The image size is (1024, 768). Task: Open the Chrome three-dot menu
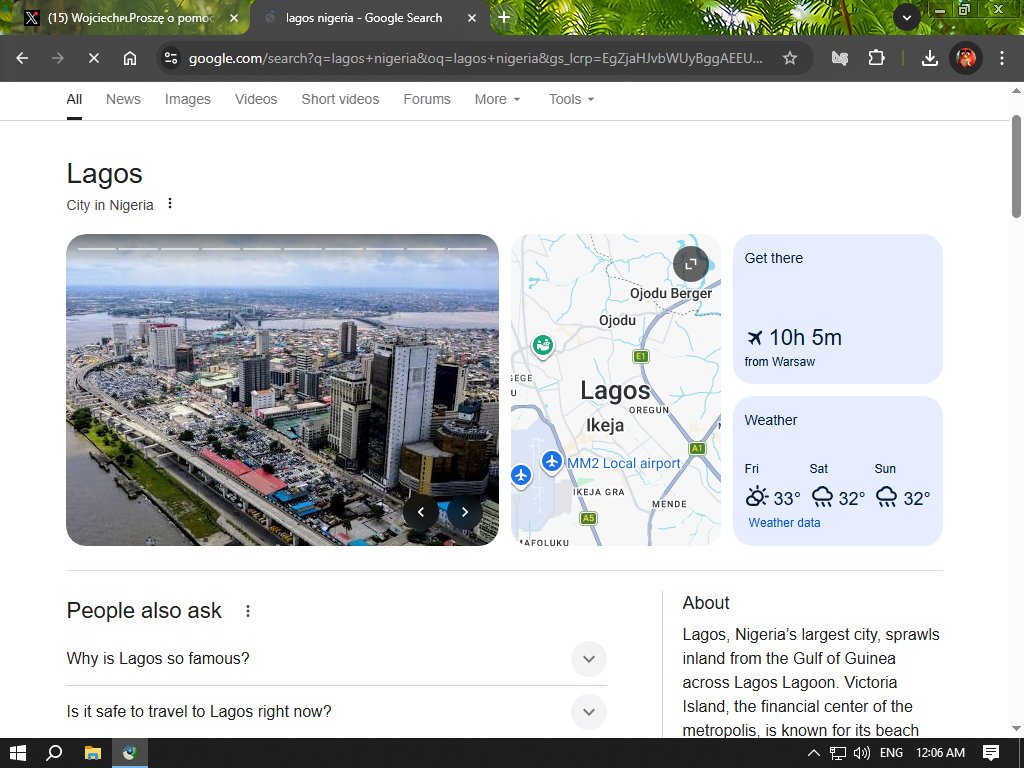(1002, 58)
